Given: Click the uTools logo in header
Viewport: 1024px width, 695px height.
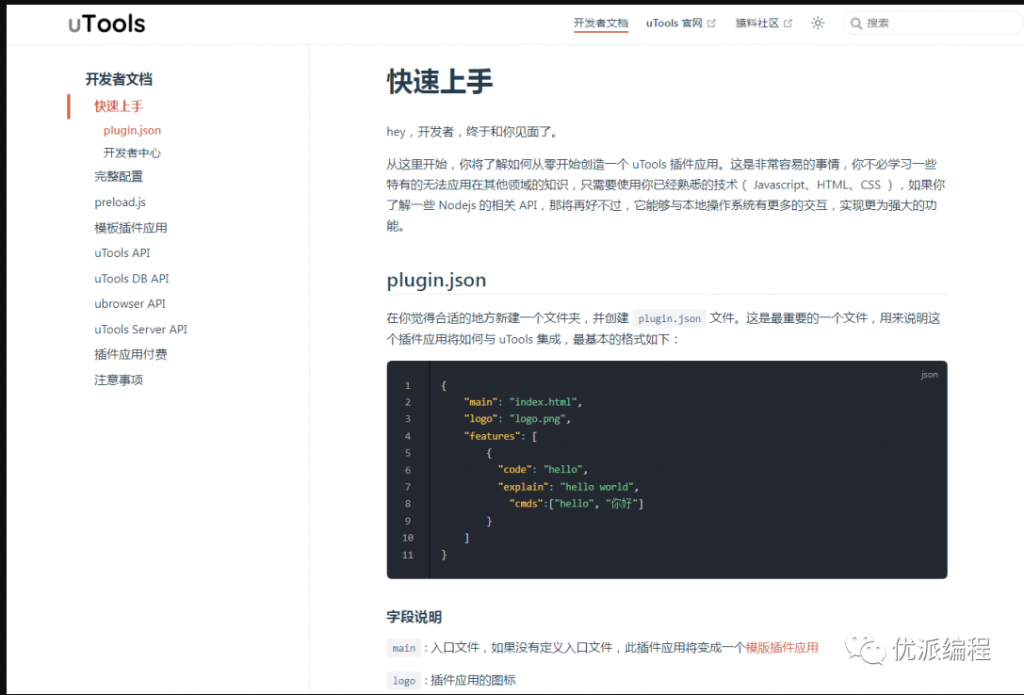Looking at the screenshot, I should pos(106,24).
